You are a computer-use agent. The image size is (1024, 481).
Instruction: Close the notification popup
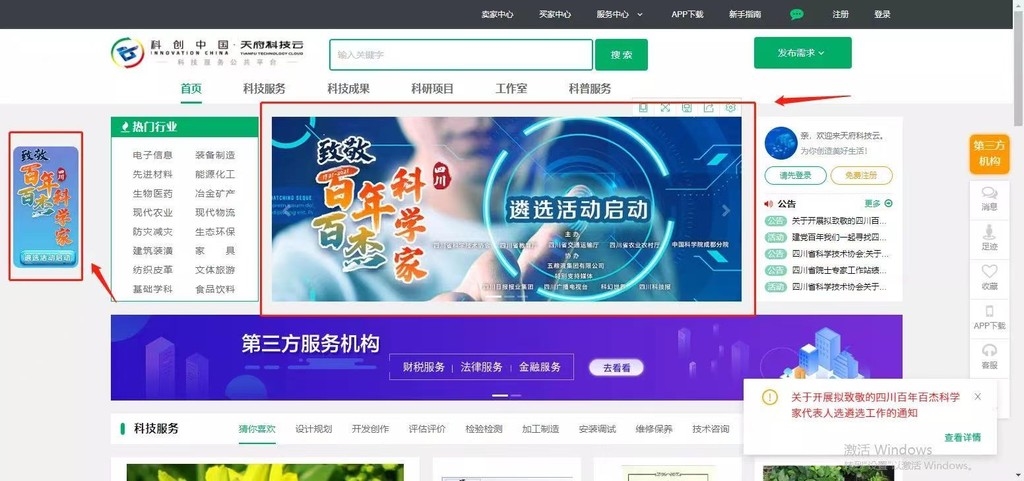pos(977,397)
